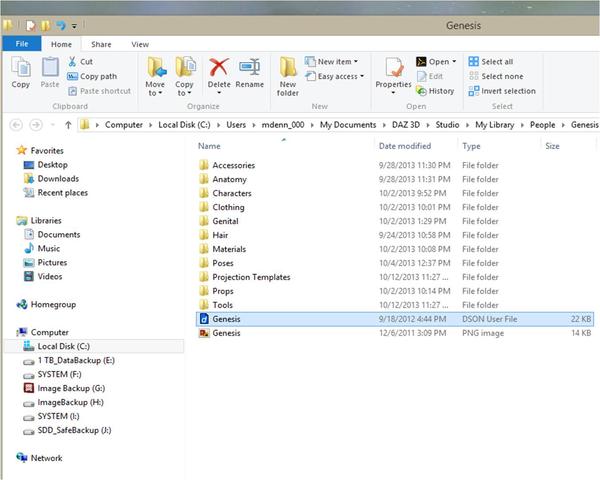This screenshot has width=600, height=480.
Task: Sort by the Type column header
Action: 471,146
